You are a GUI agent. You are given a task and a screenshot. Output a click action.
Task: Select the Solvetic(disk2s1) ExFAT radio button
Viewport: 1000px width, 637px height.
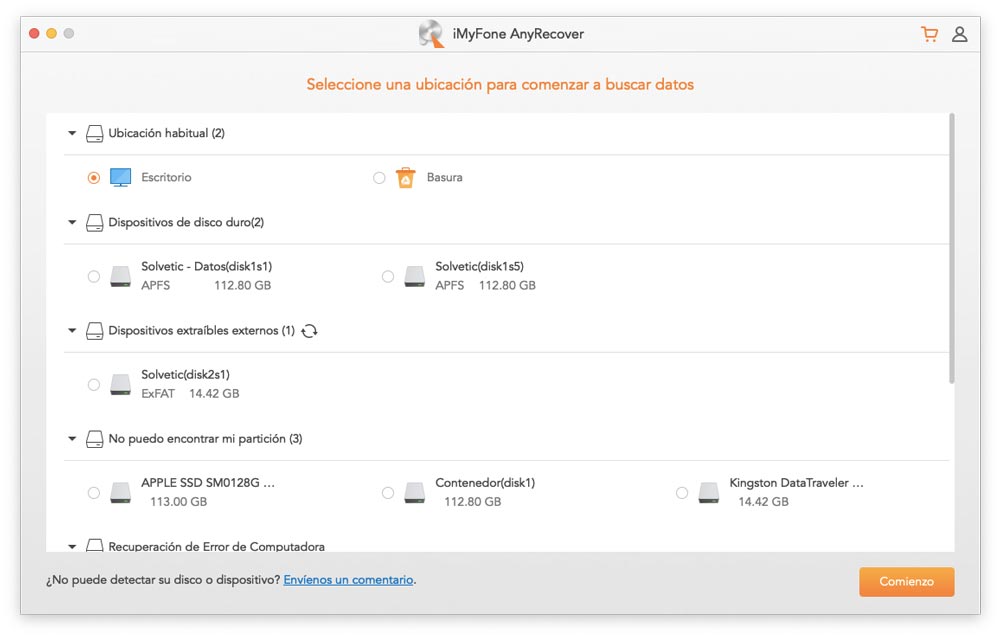[x=94, y=384]
